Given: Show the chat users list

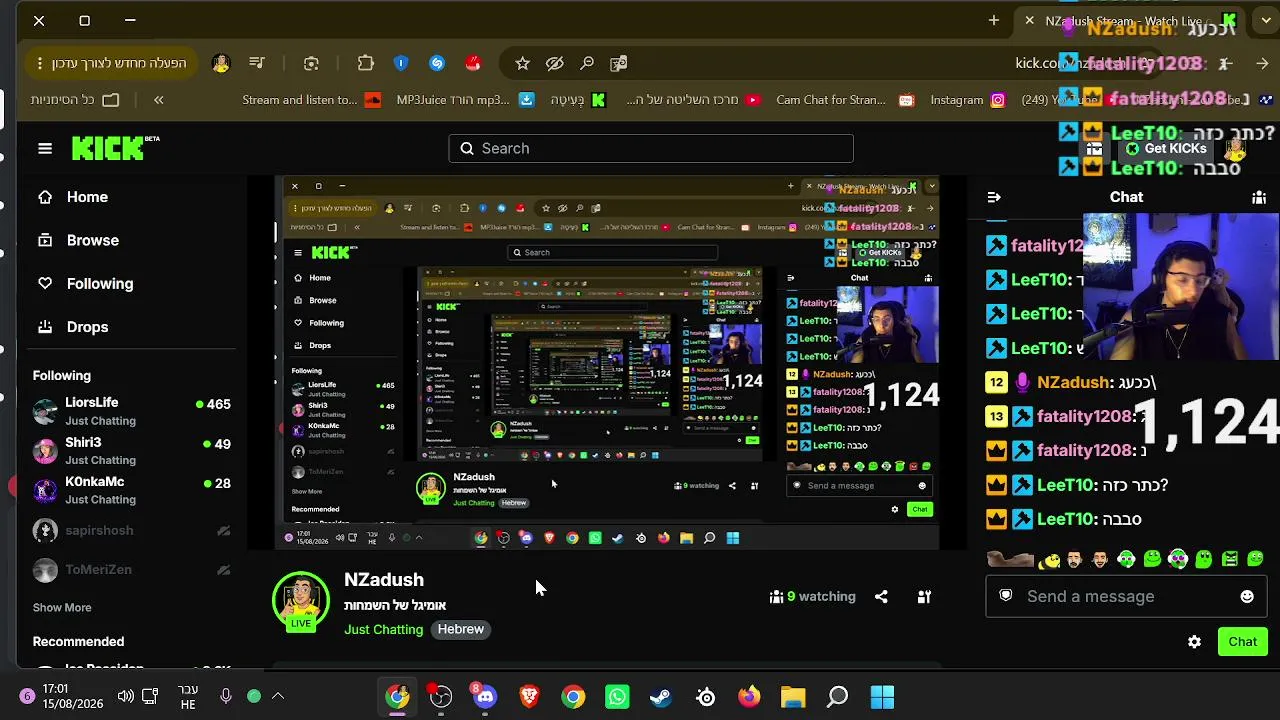Looking at the screenshot, I should click(1259, 197).
